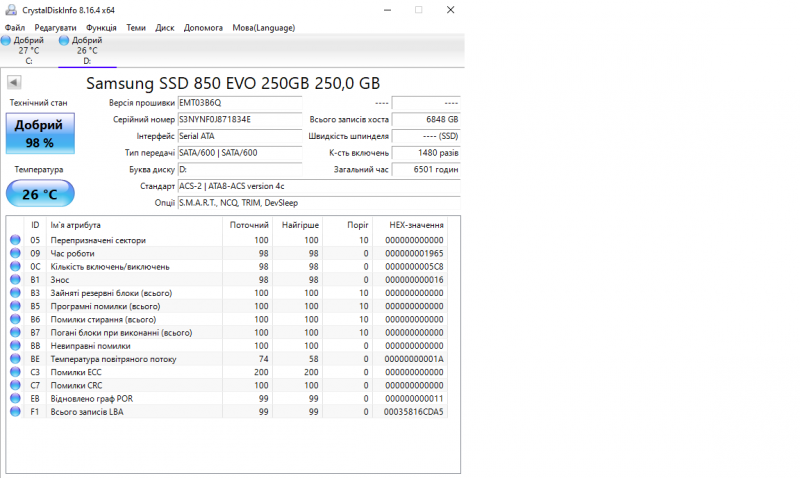Click the HEX-значення column header
Screen dimensions: 800x478
coord(418,225)
